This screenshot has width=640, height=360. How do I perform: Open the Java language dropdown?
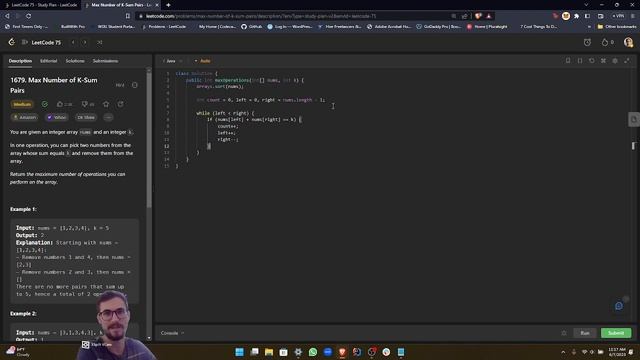(x=173, y=61)
